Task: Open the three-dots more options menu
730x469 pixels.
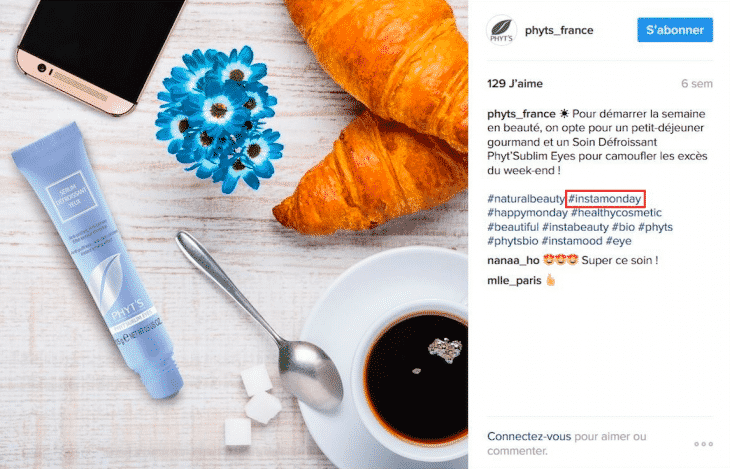Action: [703, 444]
